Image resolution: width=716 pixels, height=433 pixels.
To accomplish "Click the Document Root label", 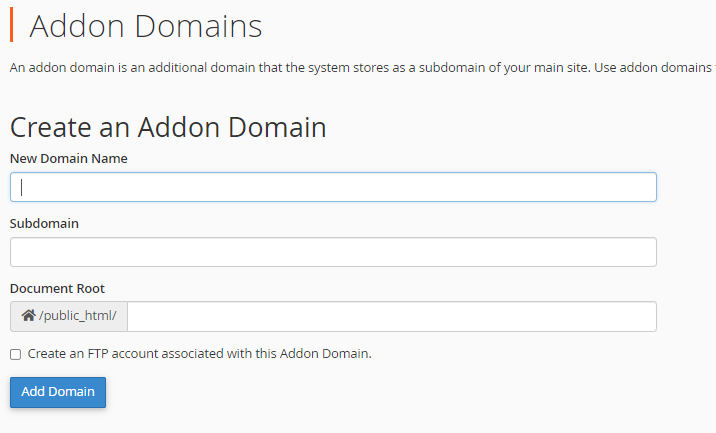I will (57, 288).
